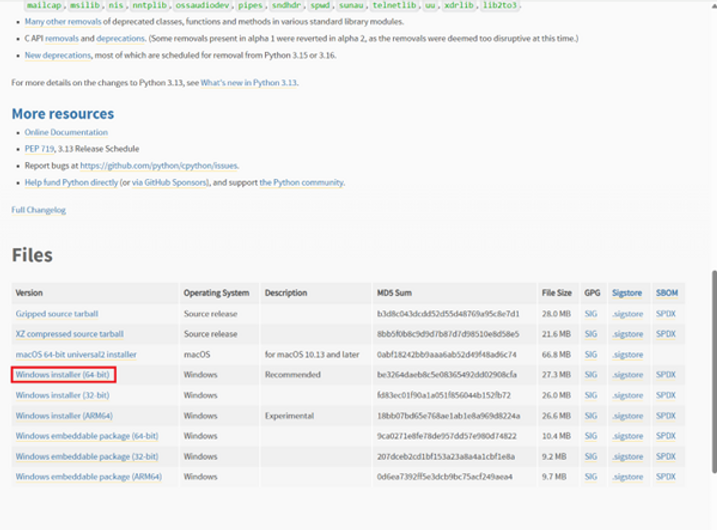Open SPDX link for Gzipped source tarball

pyautogui.click(x=666, y=314)
